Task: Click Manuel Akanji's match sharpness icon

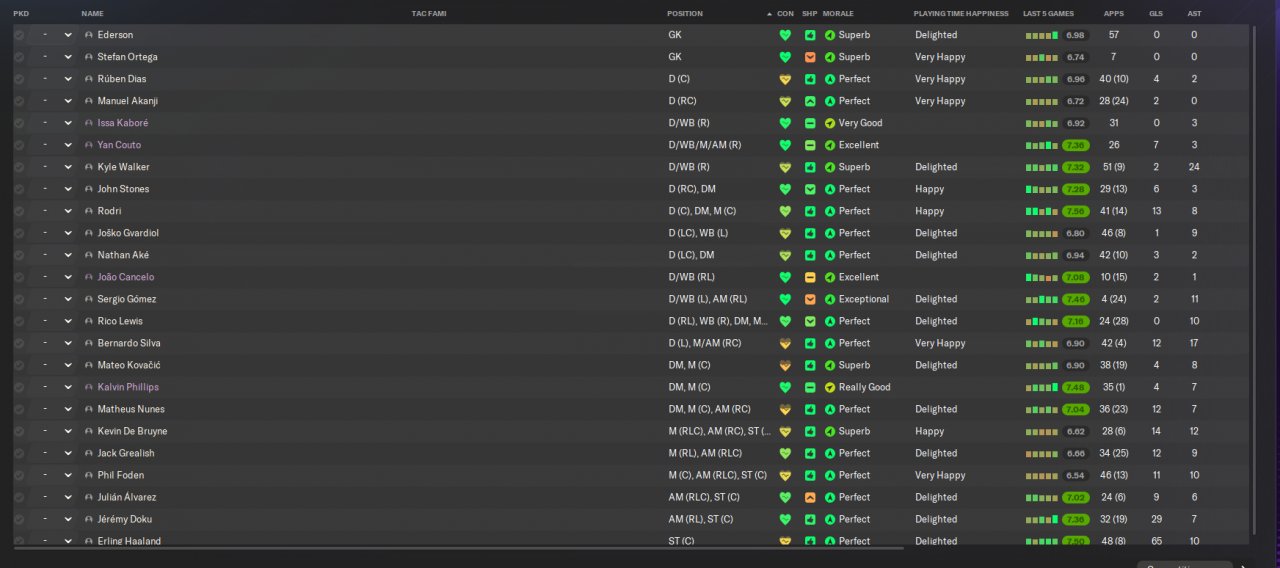Action: [x=810, y=101]
